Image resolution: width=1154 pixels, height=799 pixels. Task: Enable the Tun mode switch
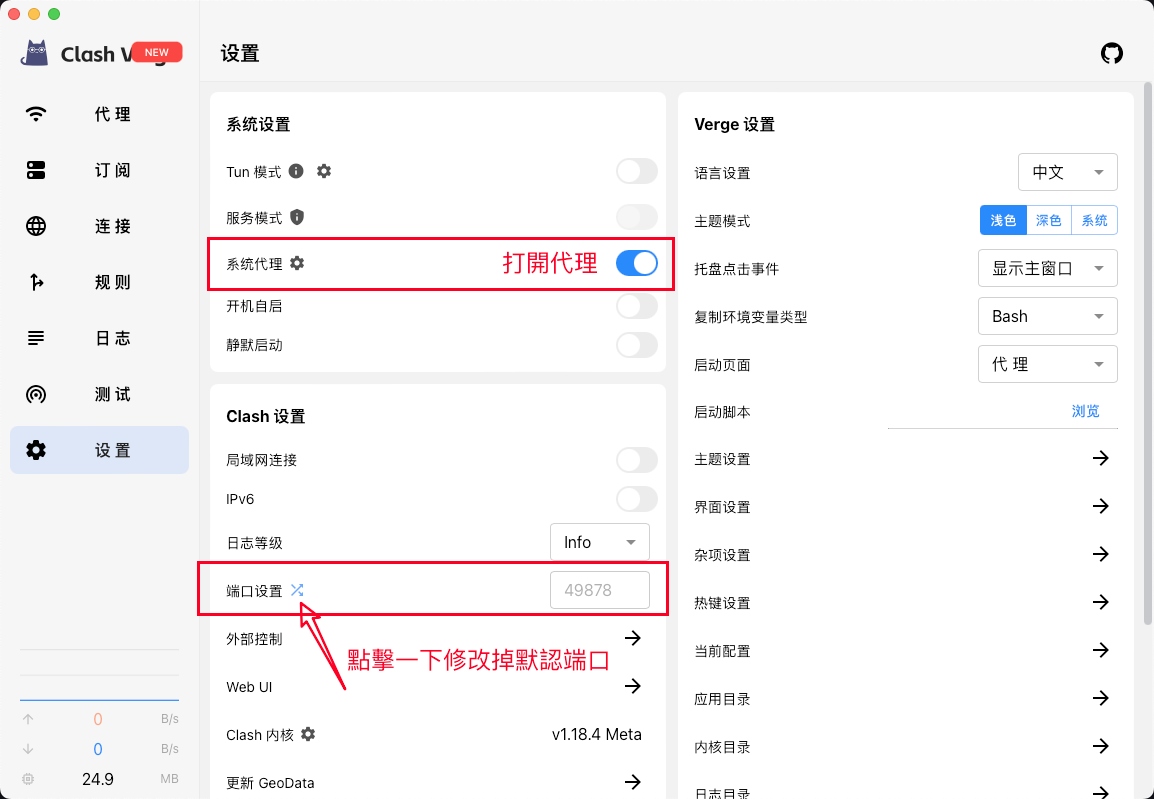coord(636,171)
